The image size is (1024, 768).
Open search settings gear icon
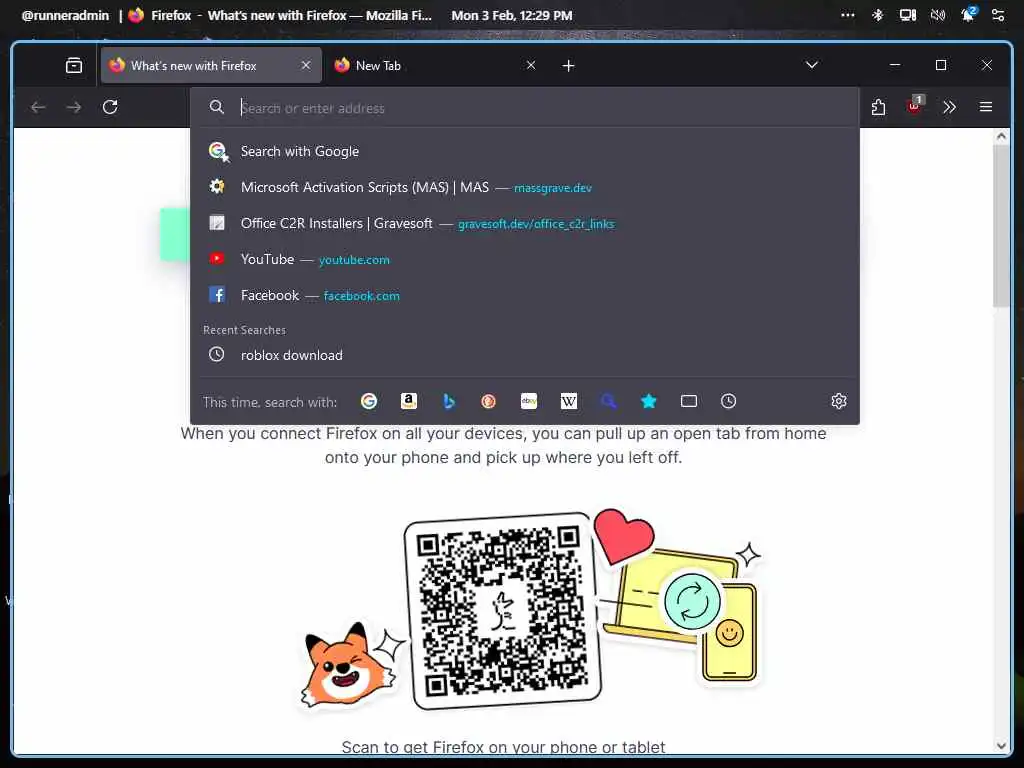coord(839,401)
